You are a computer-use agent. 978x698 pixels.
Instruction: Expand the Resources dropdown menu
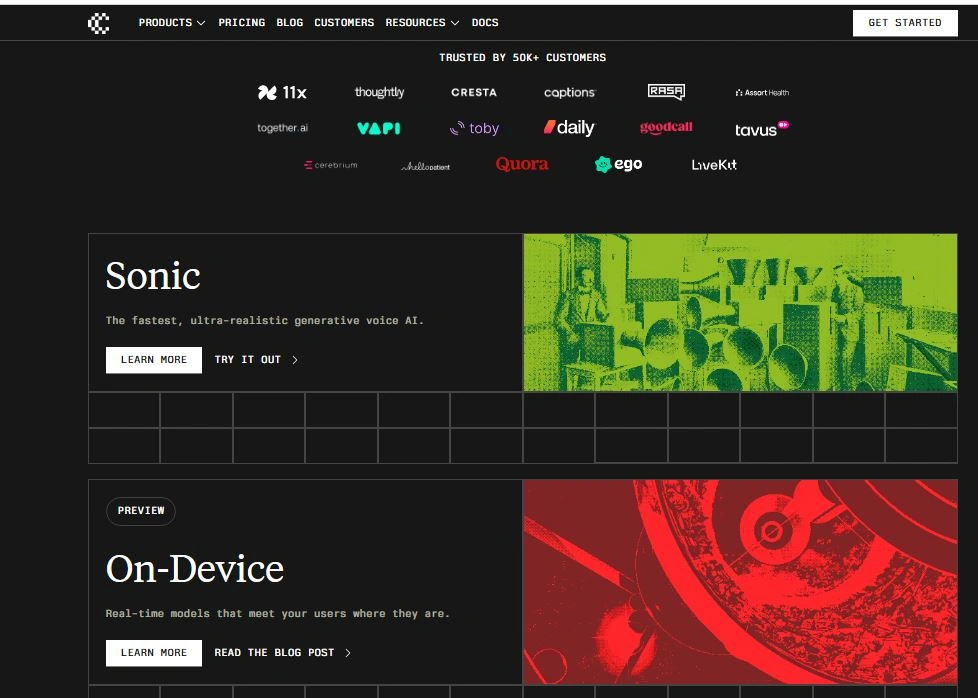click(422, 22)
